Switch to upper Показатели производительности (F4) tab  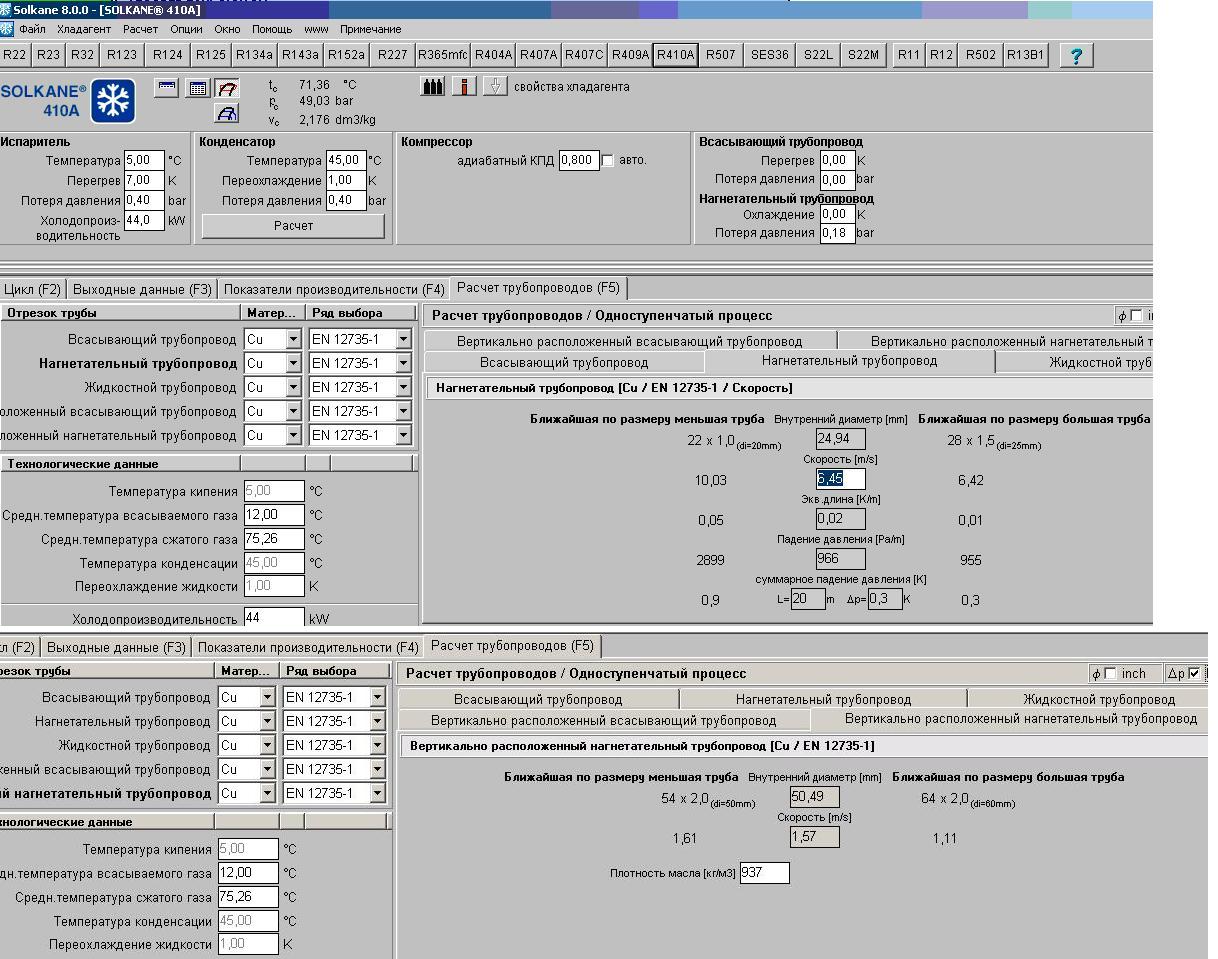pos(334,289)
